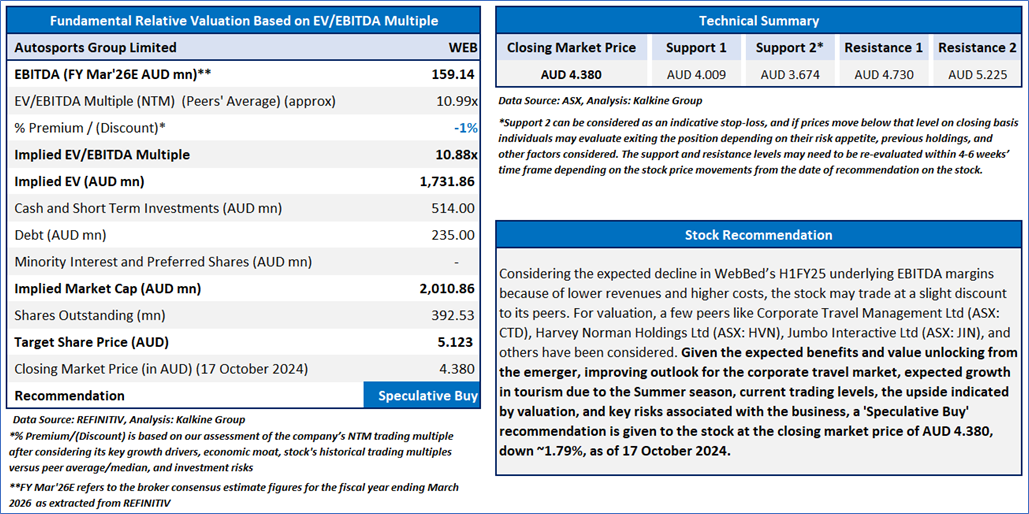Click the Resistance 2 column header
Image resolution: width=1029 pixels, height=514 pixels.
(x=978, y=48)
